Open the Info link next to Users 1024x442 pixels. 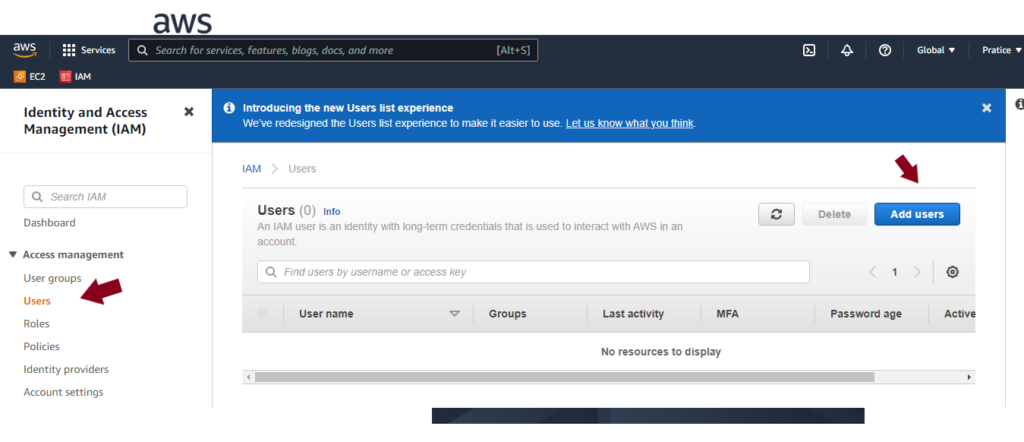tap(332, 212)
